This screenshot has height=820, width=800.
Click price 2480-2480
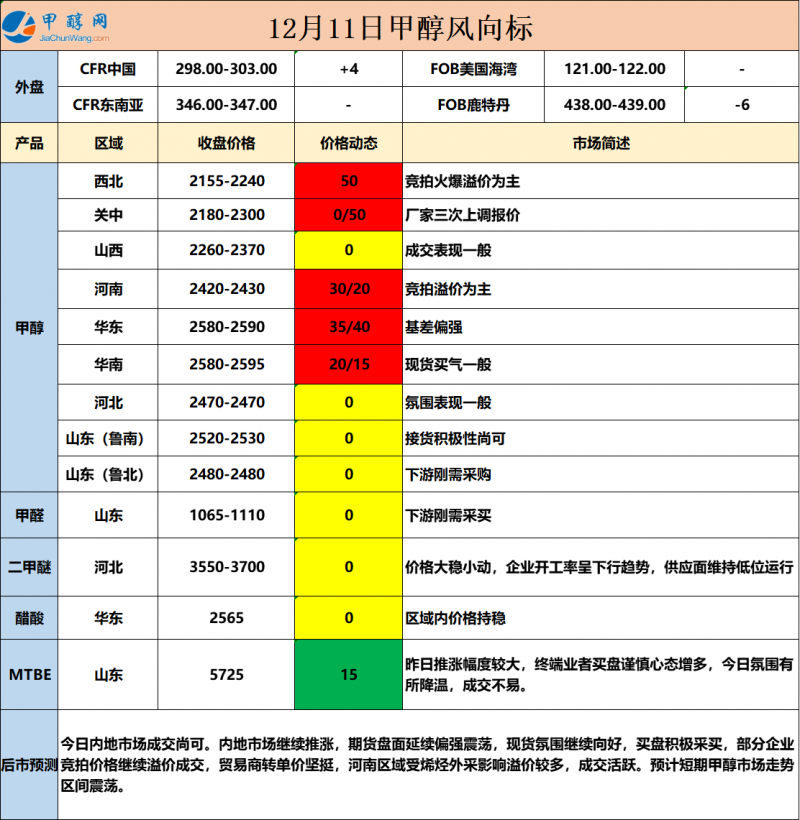[227, 474]
